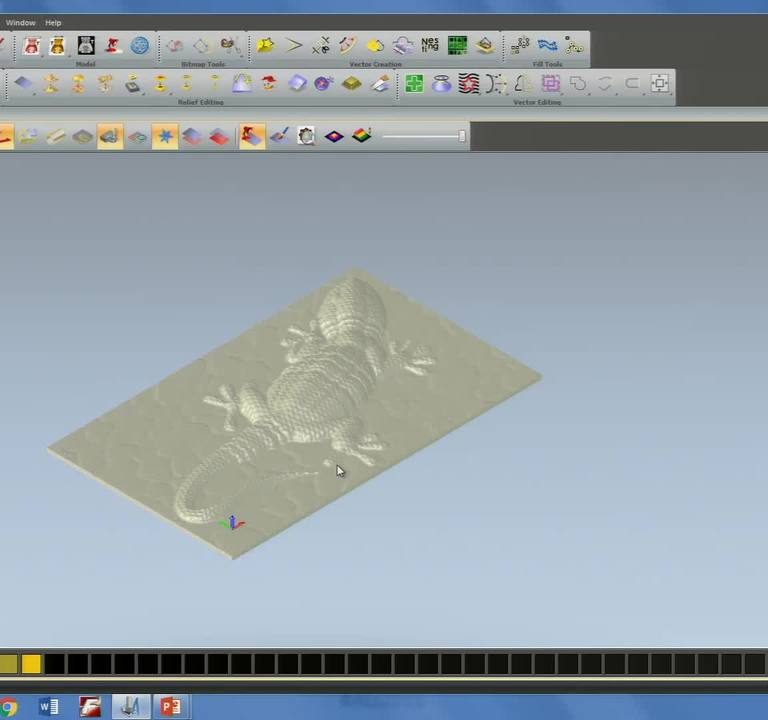Toggle the highlighted blue star view button
The width and height of the screenshot is (768, 720).
(x=164, y=136)
